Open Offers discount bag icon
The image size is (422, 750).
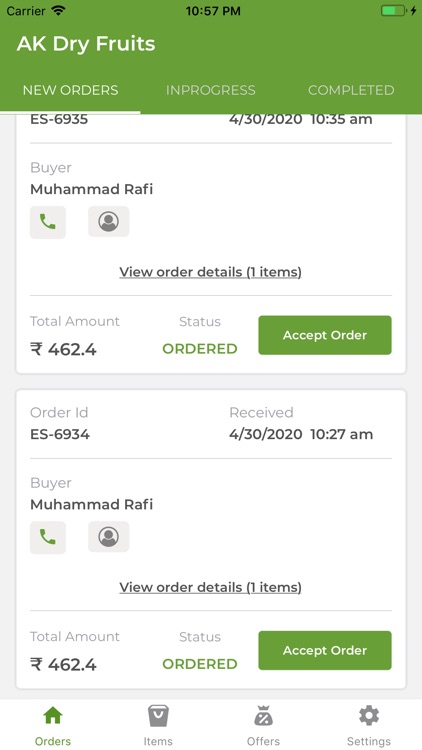click(x=263, y=716)
